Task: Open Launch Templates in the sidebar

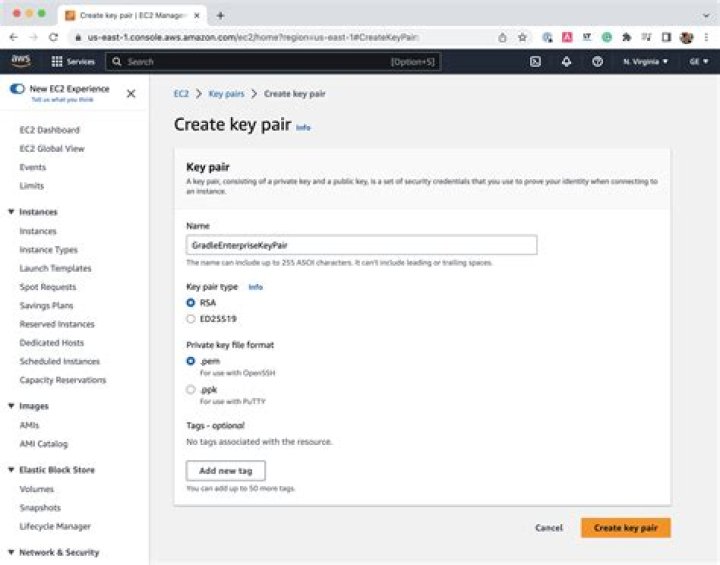Action: [x=55, y=268]
